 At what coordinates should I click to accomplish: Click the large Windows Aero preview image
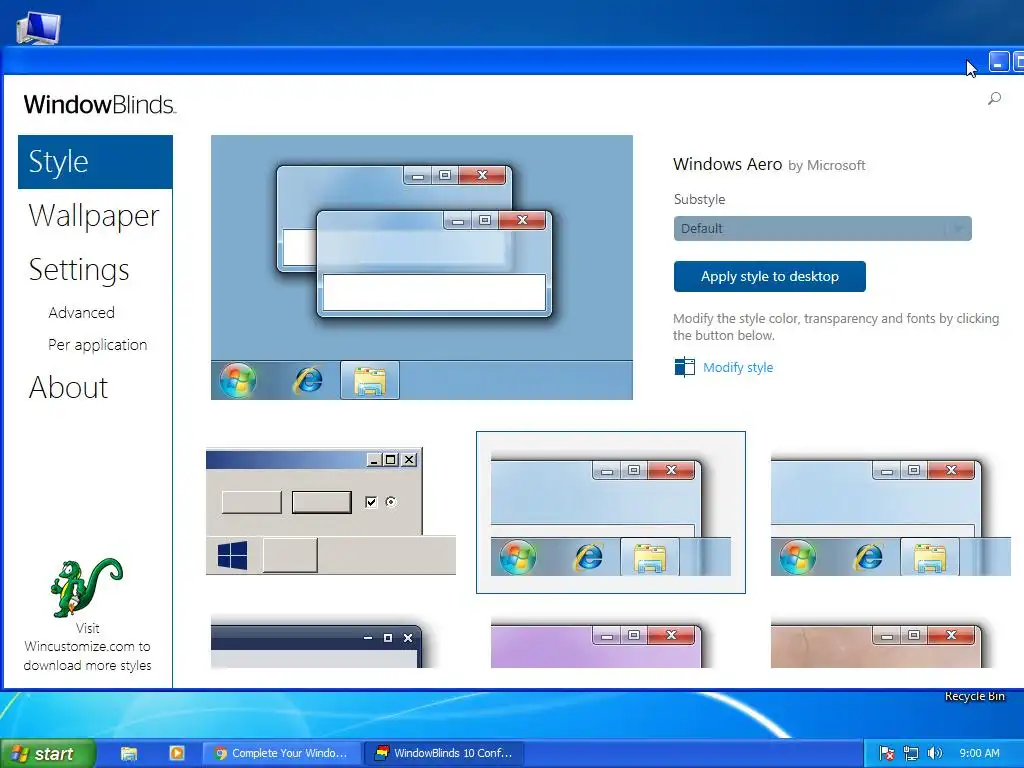tap(422, 267)
